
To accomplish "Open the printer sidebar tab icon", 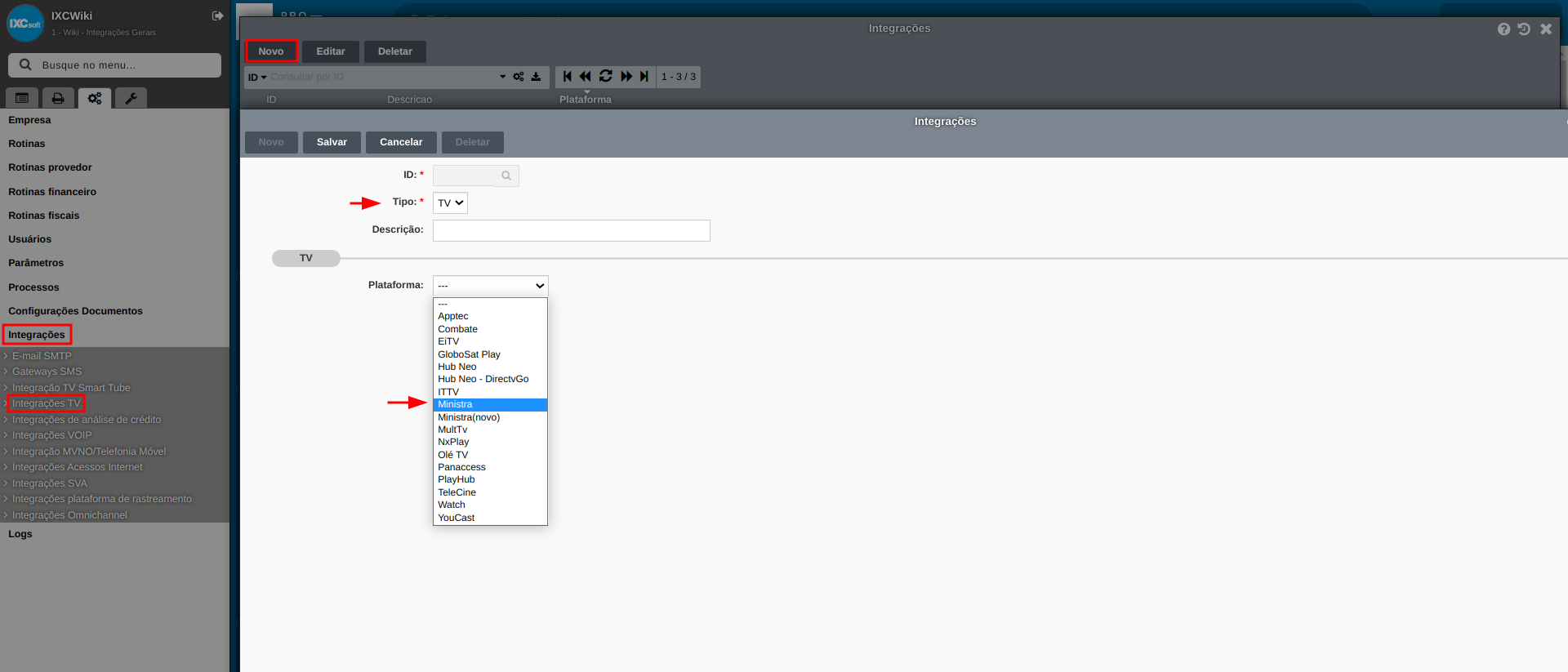I will (x=58, y=98).
